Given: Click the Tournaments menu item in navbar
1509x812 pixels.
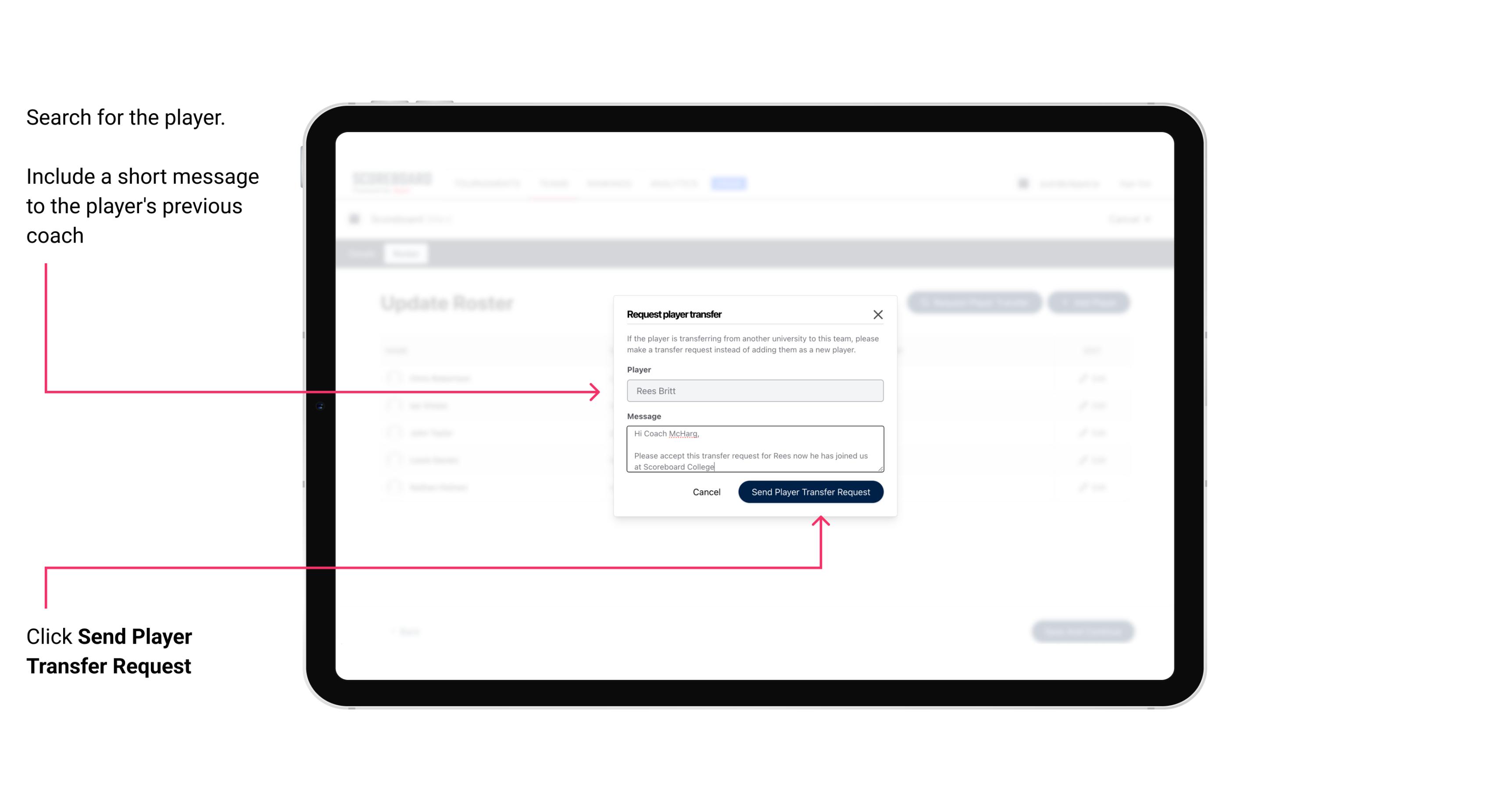Looking at the screenshot, I should tap(487, 183).
